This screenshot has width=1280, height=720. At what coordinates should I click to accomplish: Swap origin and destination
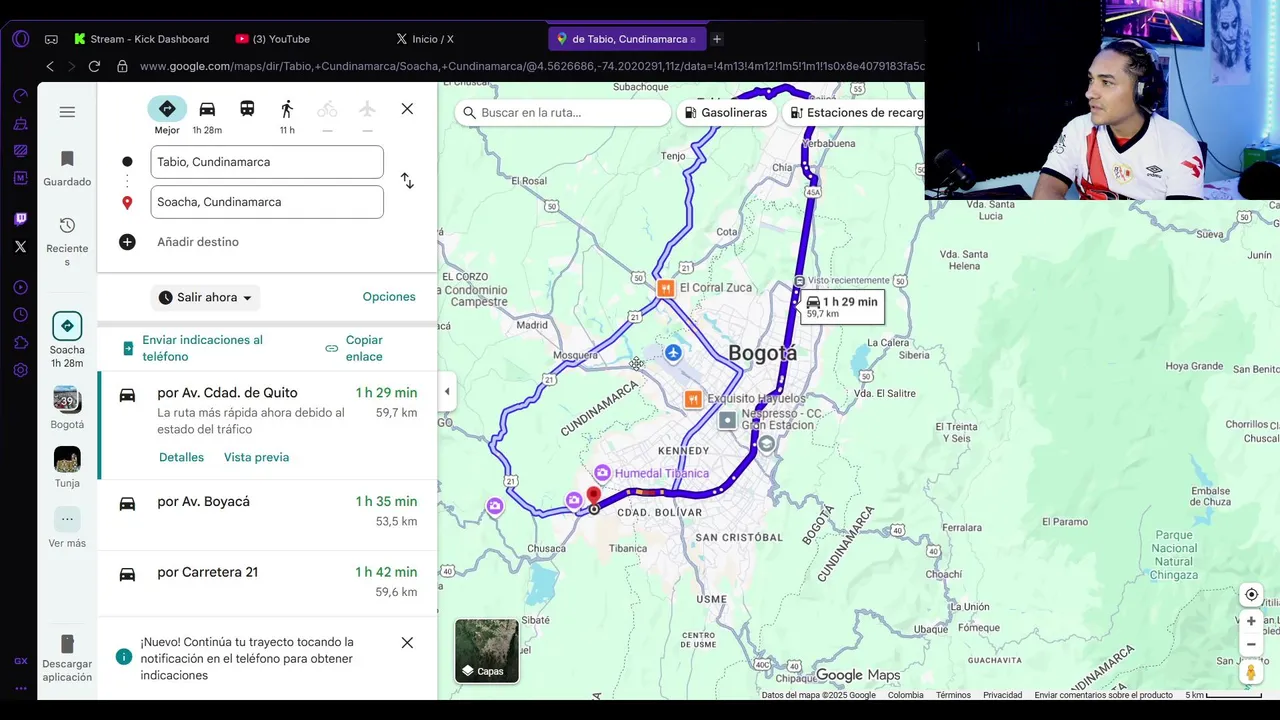coord(407,181)
